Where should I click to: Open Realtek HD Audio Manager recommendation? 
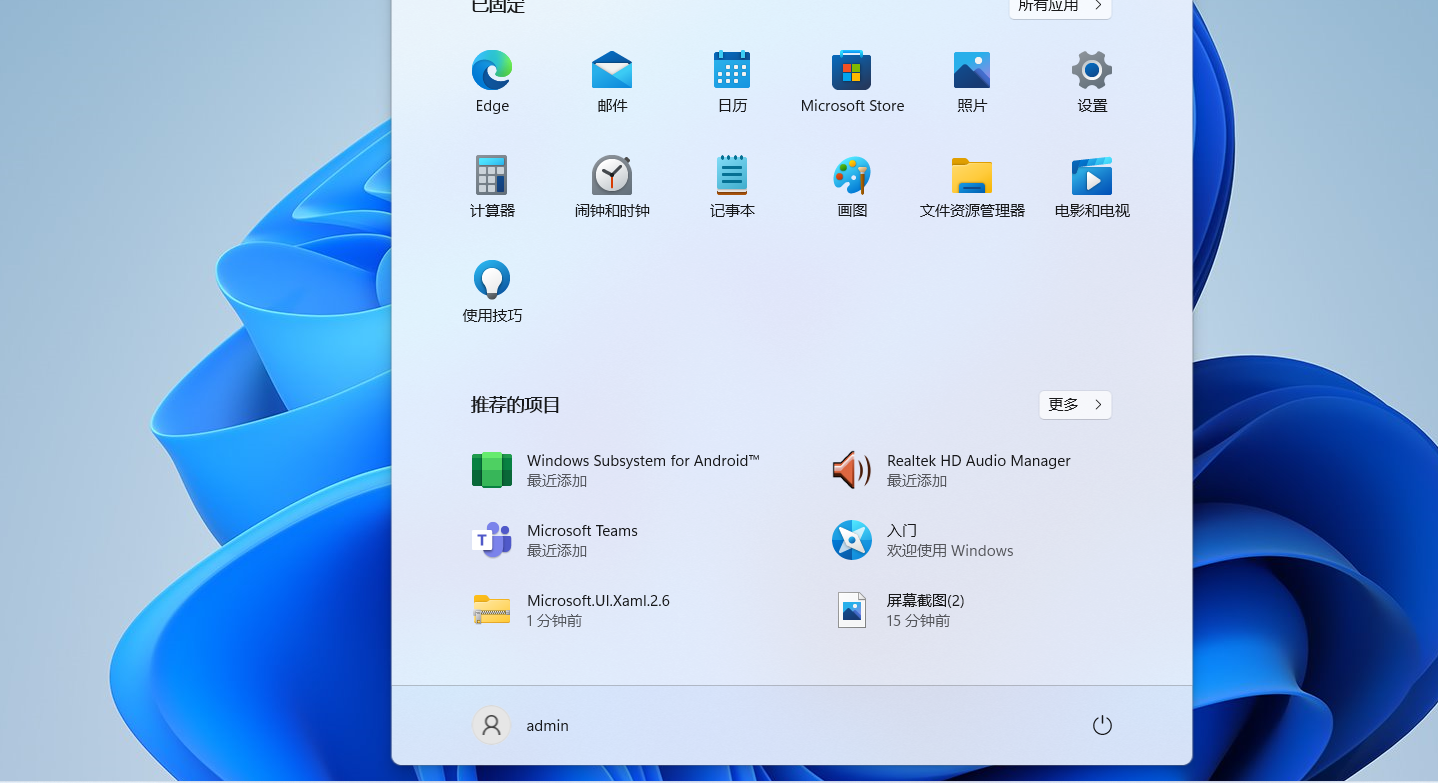[951, 470]
